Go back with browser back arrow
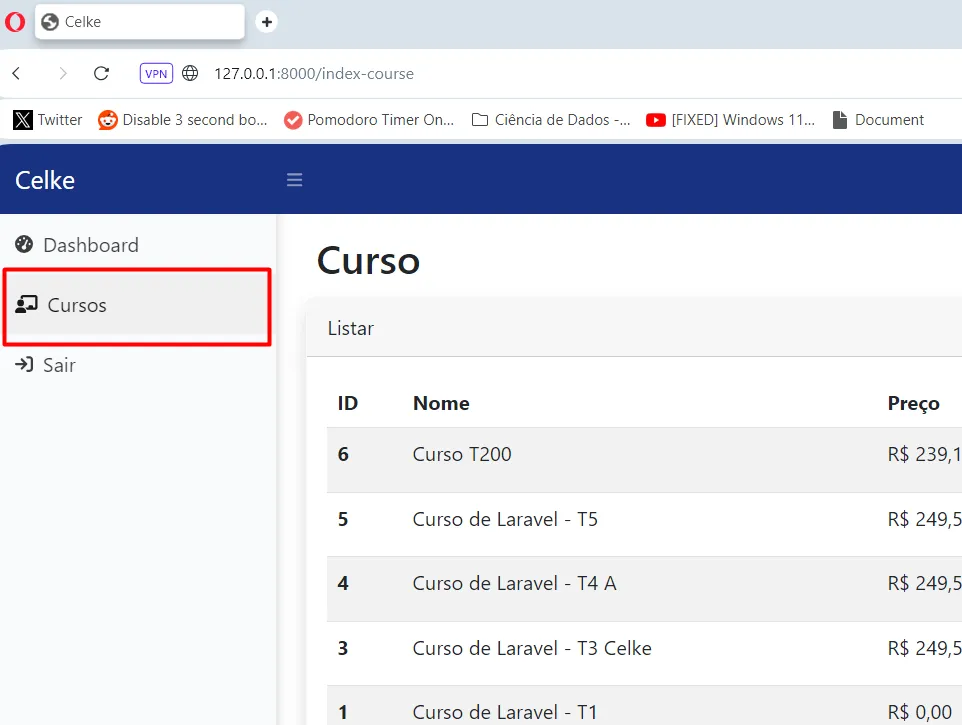 (x=17, y=73)
